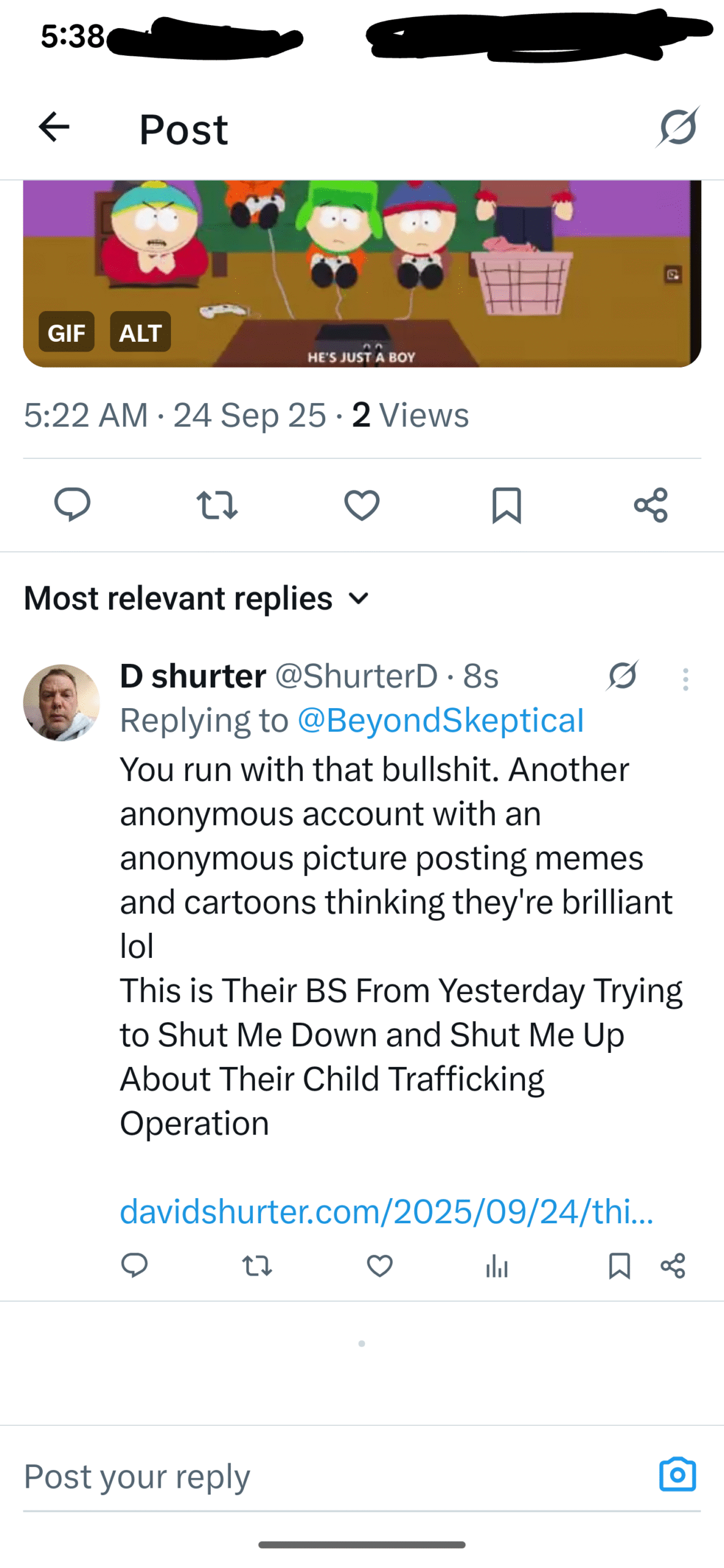Bookmark D shurter's reply
The width and height of the screenshot is (724, 1568).
coord(619,1265)
